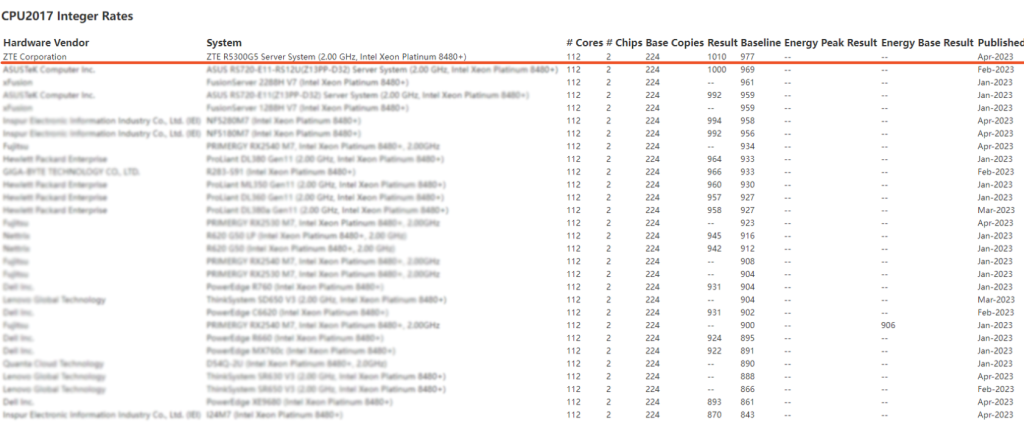Image resolution: width=1024 pixels, height=434 pixels.
Task: Select the Mar-2023 date in the DL380a row
Action: tap(996, 211)
